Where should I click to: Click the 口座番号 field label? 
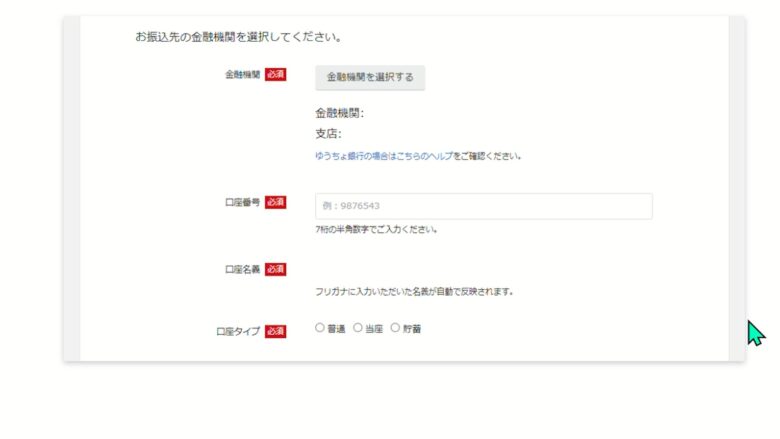coord(242,202)
